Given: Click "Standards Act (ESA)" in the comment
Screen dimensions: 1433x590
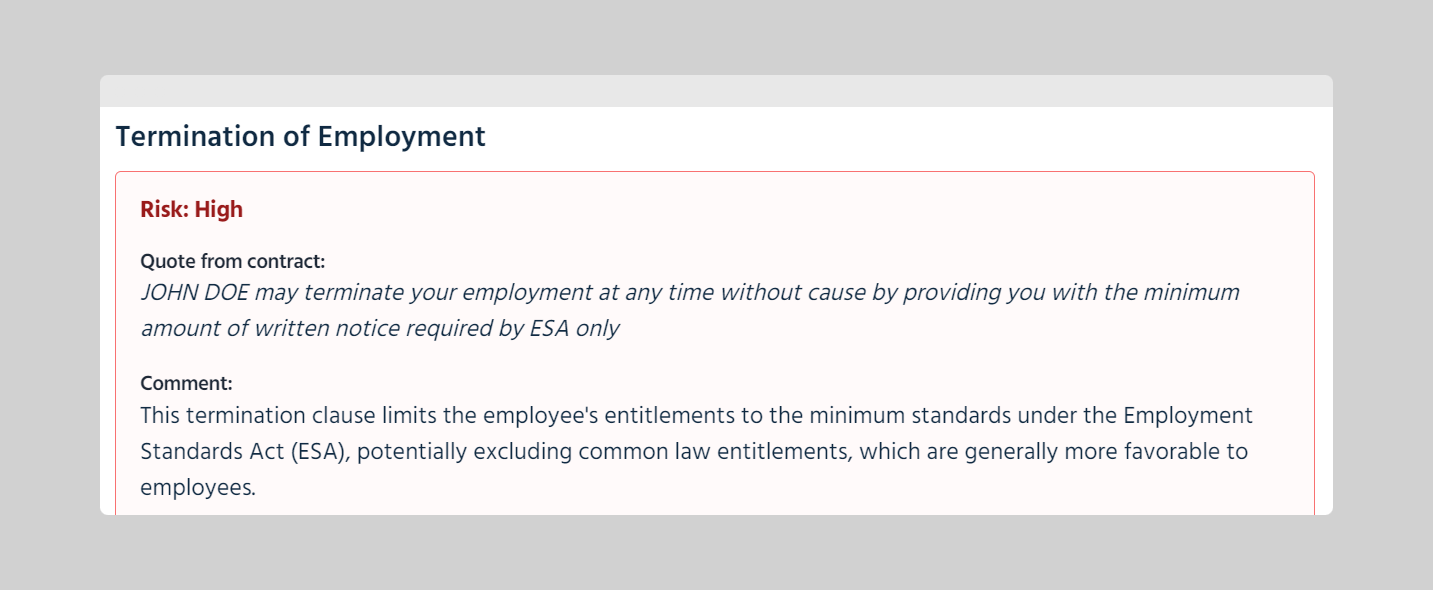Looking at the screenshot, I should coord(244,452).
